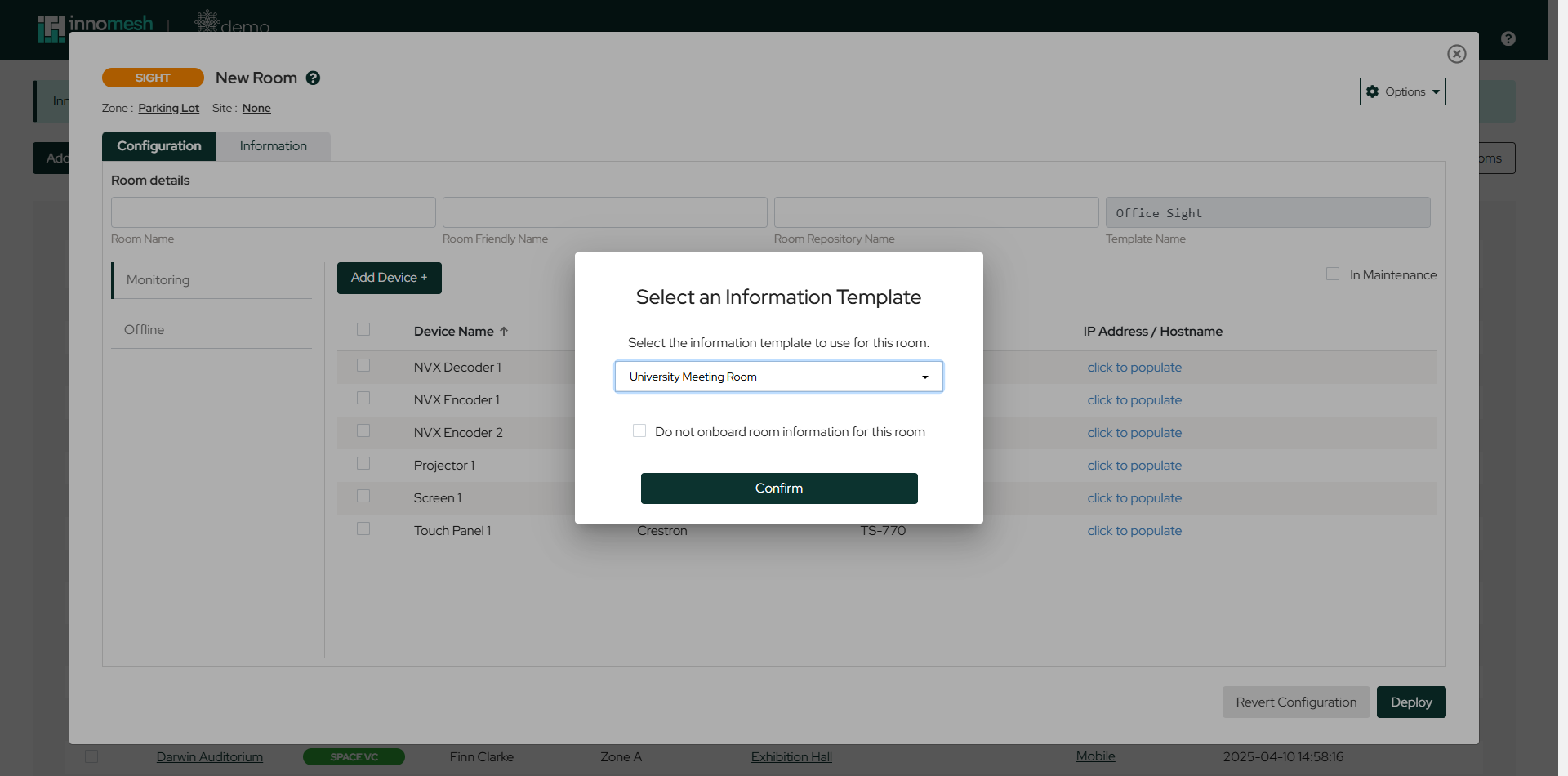Switch to the Configuration tab

(159, 146)
